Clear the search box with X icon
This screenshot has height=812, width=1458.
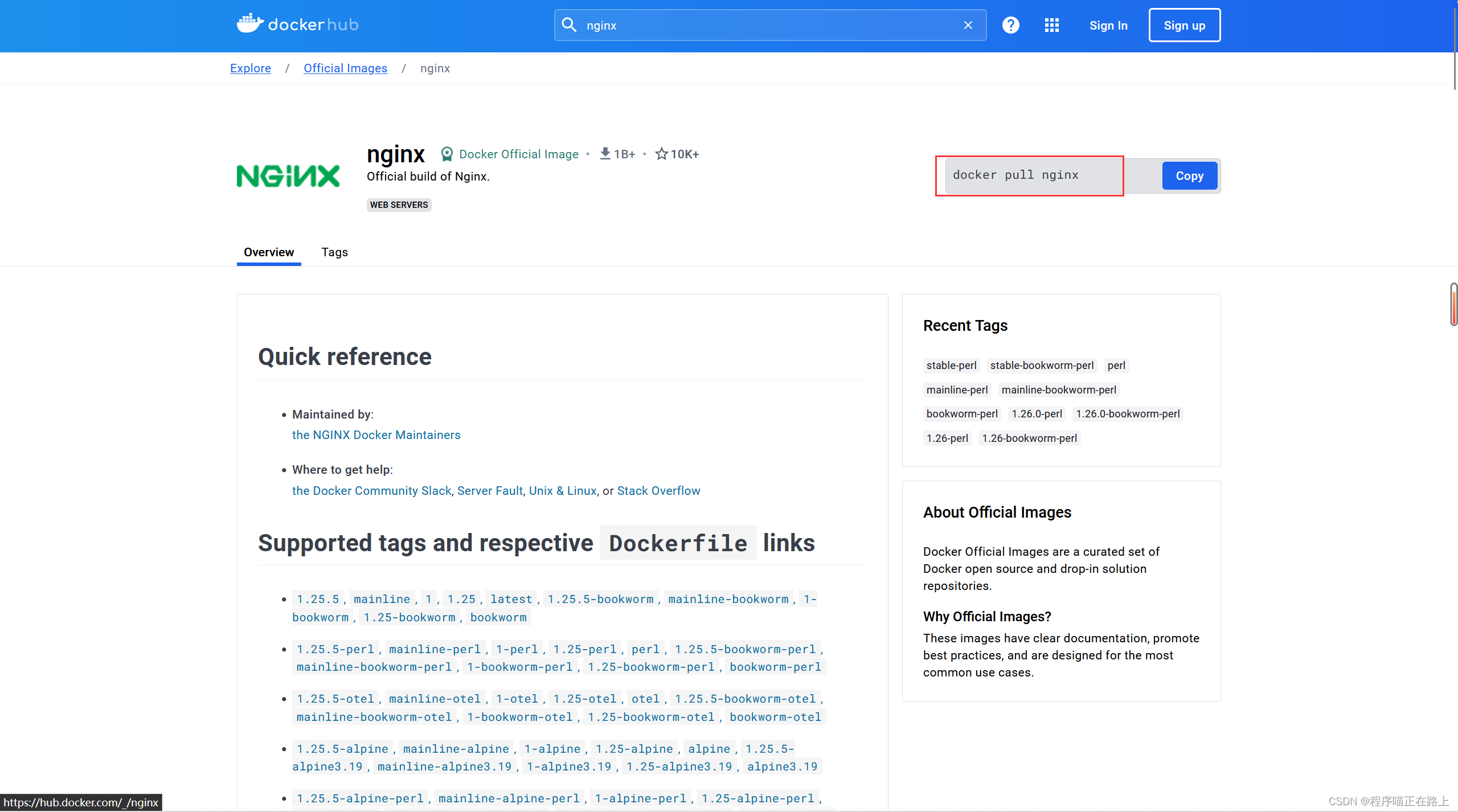968,25
